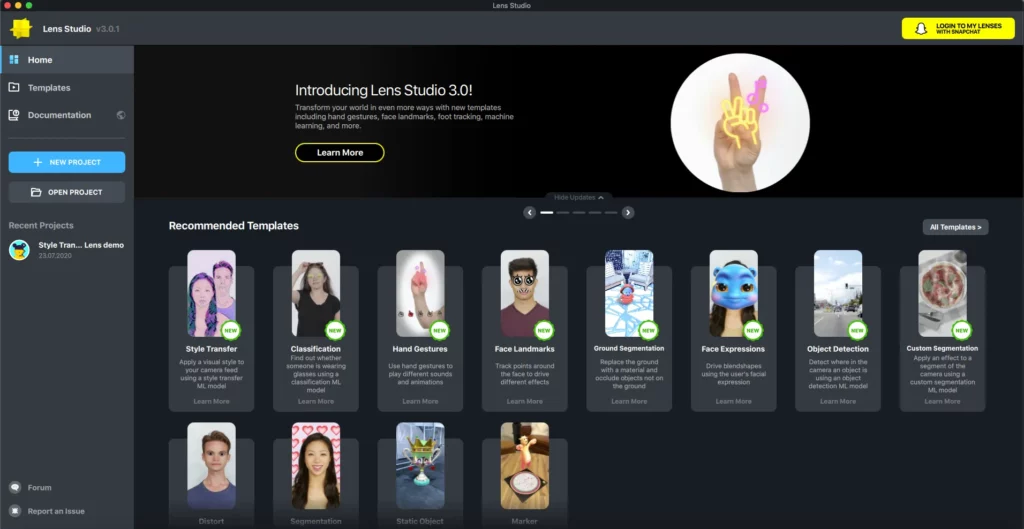The width and height of the screenshot is (1024, 529).
Task: Click the NEW badge on Face Landmarks
Action: (544, 330)
